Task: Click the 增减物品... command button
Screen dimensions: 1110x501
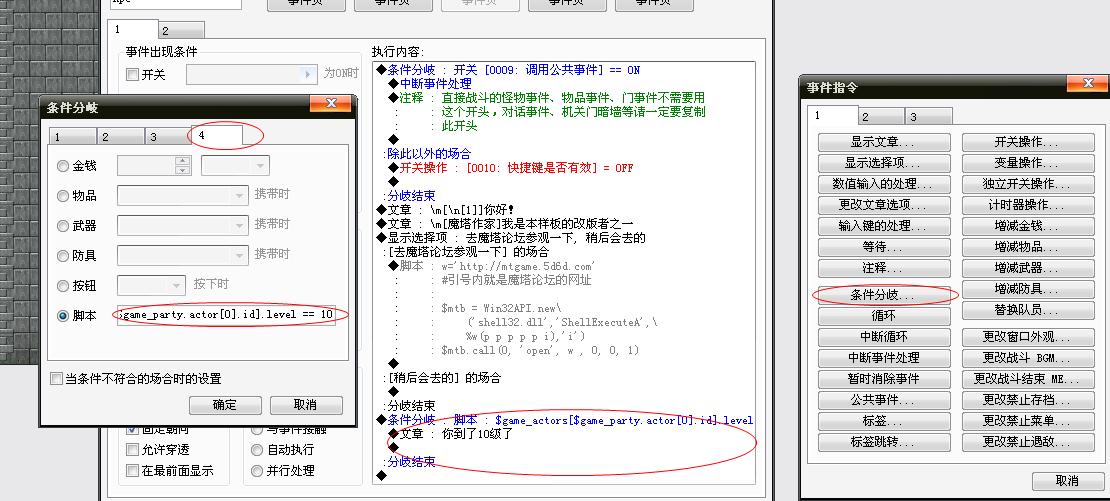Action: point(1028,248)
